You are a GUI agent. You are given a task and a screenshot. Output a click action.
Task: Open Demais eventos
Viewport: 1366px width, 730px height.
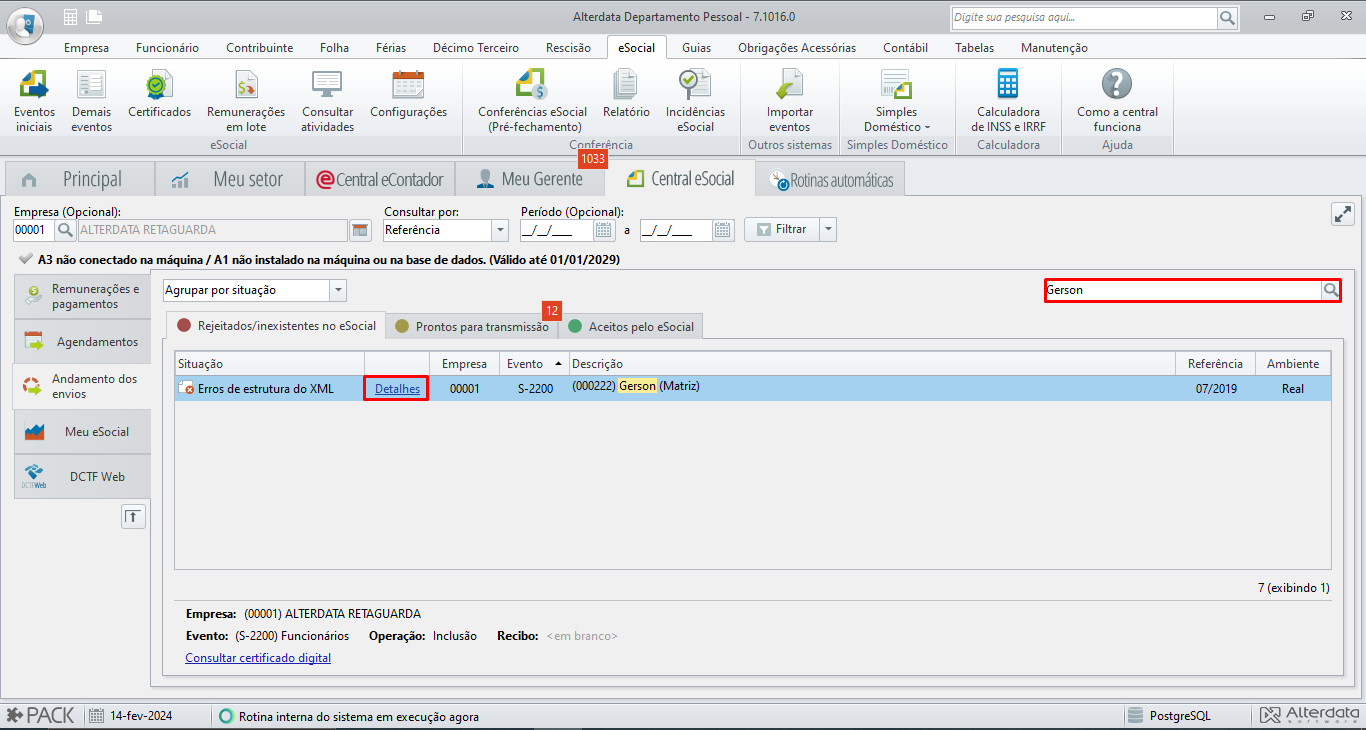pyautogui.click(x=91, y=101)
